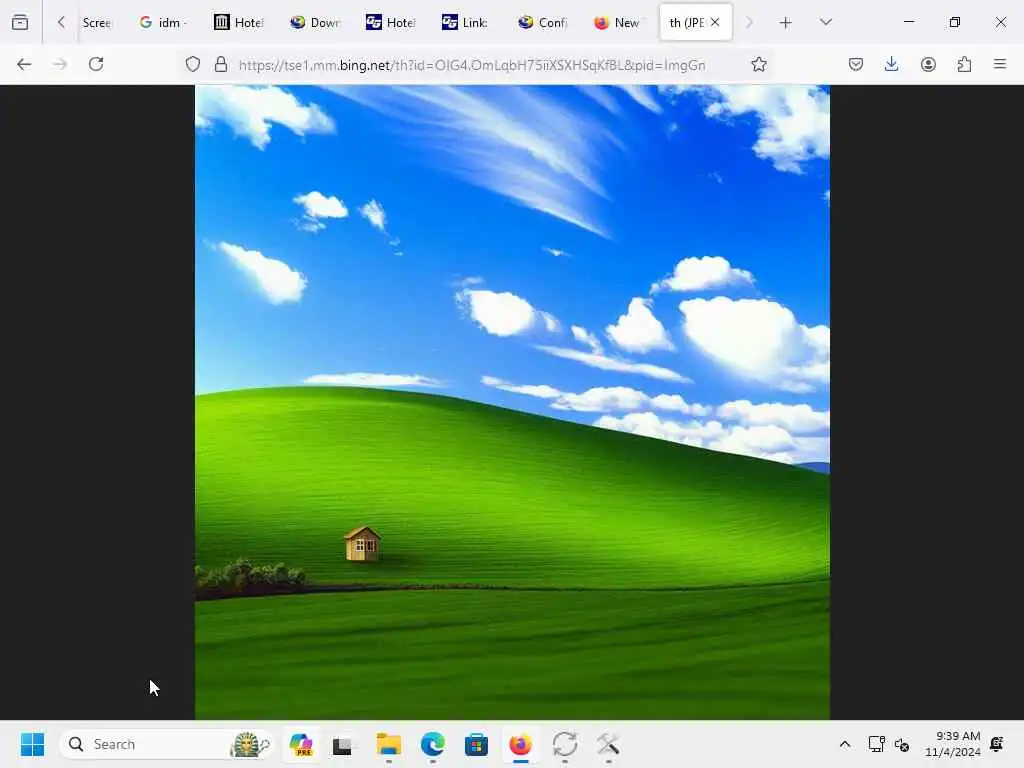This screenshot has height=768, width=1024.
Task: Open tracking protection shield panel
Action: tap(193, 64)
